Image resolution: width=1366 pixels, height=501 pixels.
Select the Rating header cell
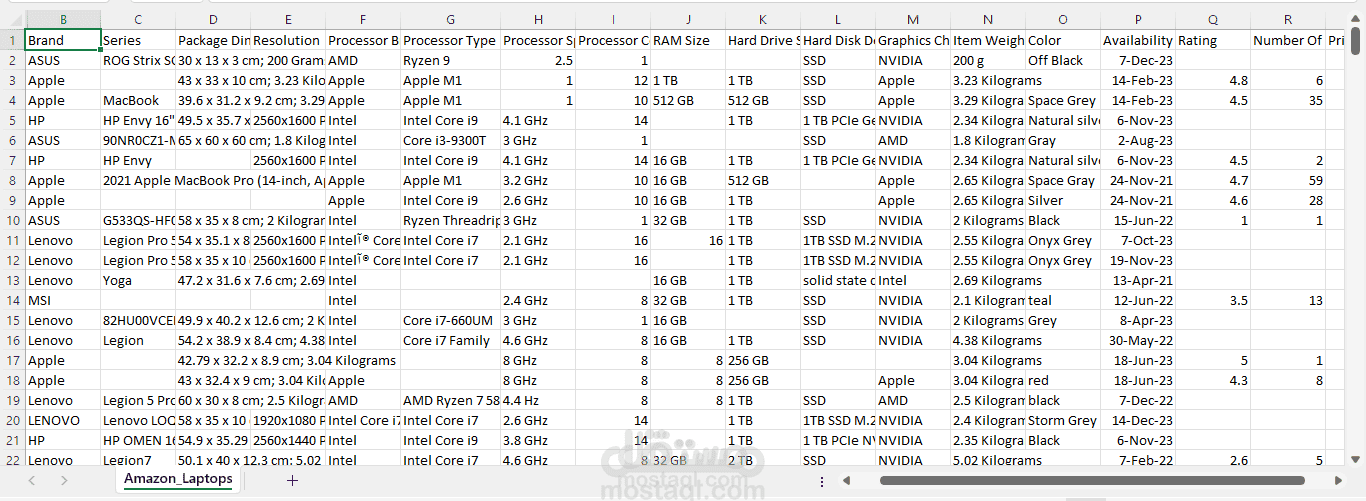pyautogui.click(x=1213, y=41)
